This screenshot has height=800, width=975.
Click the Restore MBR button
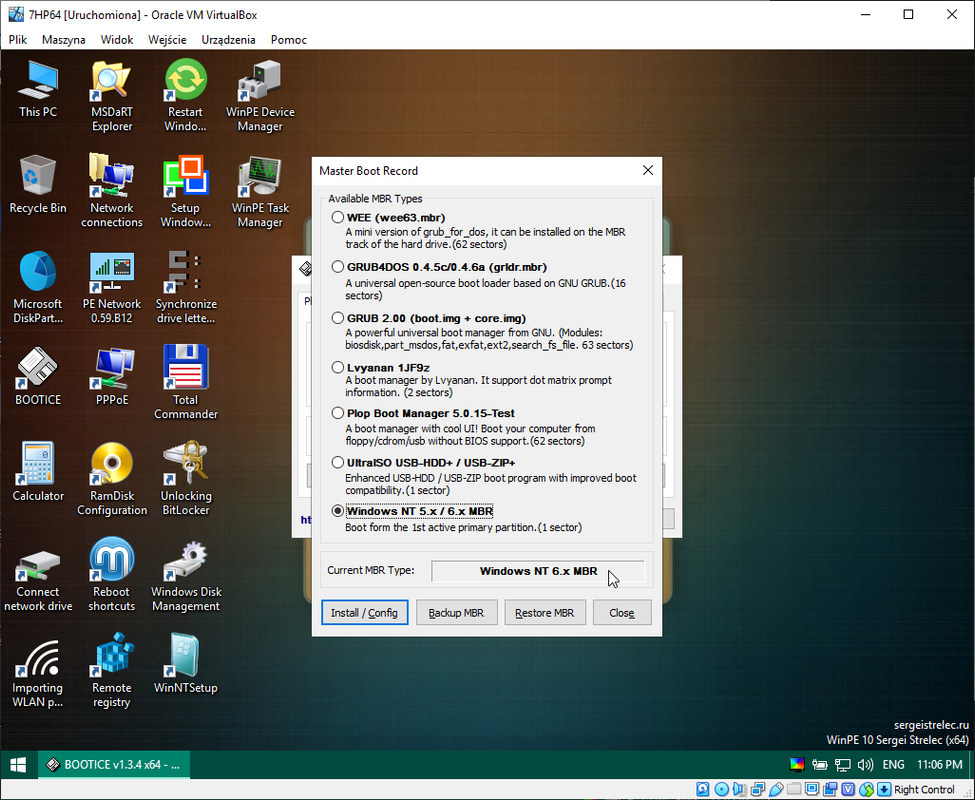pyautogui.click(x=544, y=612)
